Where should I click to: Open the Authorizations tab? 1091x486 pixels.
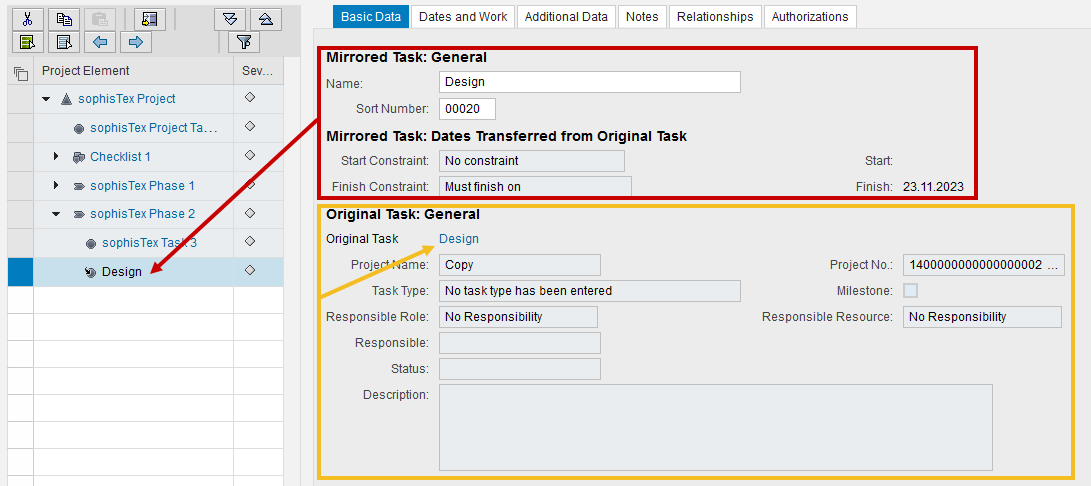click(810, 16)
